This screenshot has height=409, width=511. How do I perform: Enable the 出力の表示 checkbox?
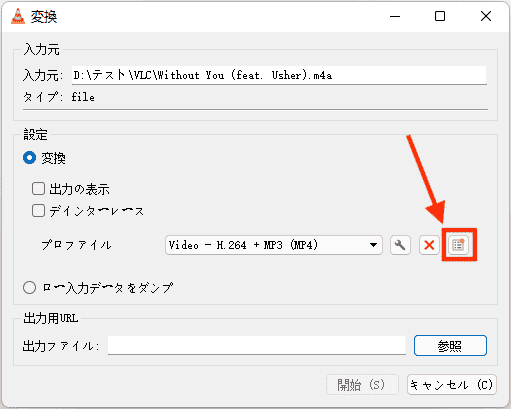tap(38, 188)
